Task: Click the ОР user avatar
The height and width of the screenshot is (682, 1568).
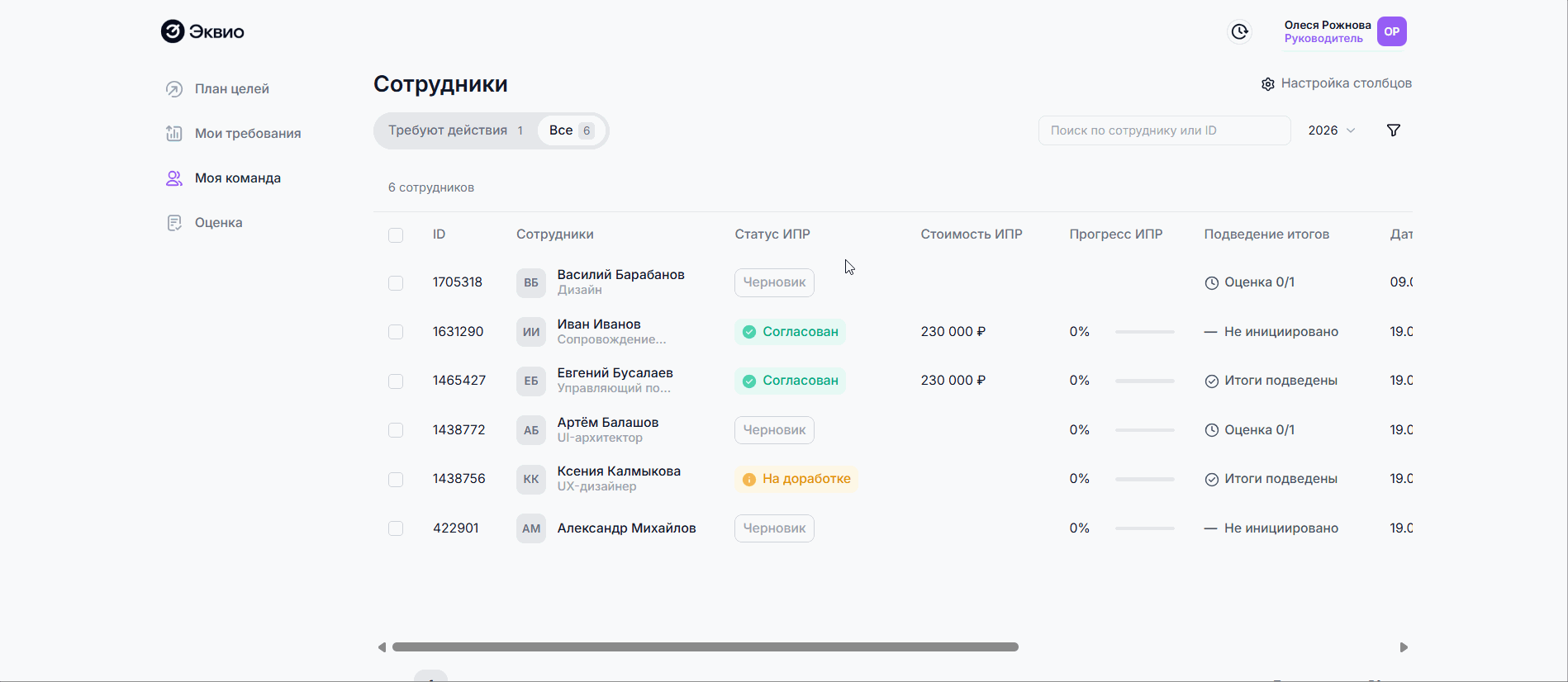Action: (x=1392, y=31)
